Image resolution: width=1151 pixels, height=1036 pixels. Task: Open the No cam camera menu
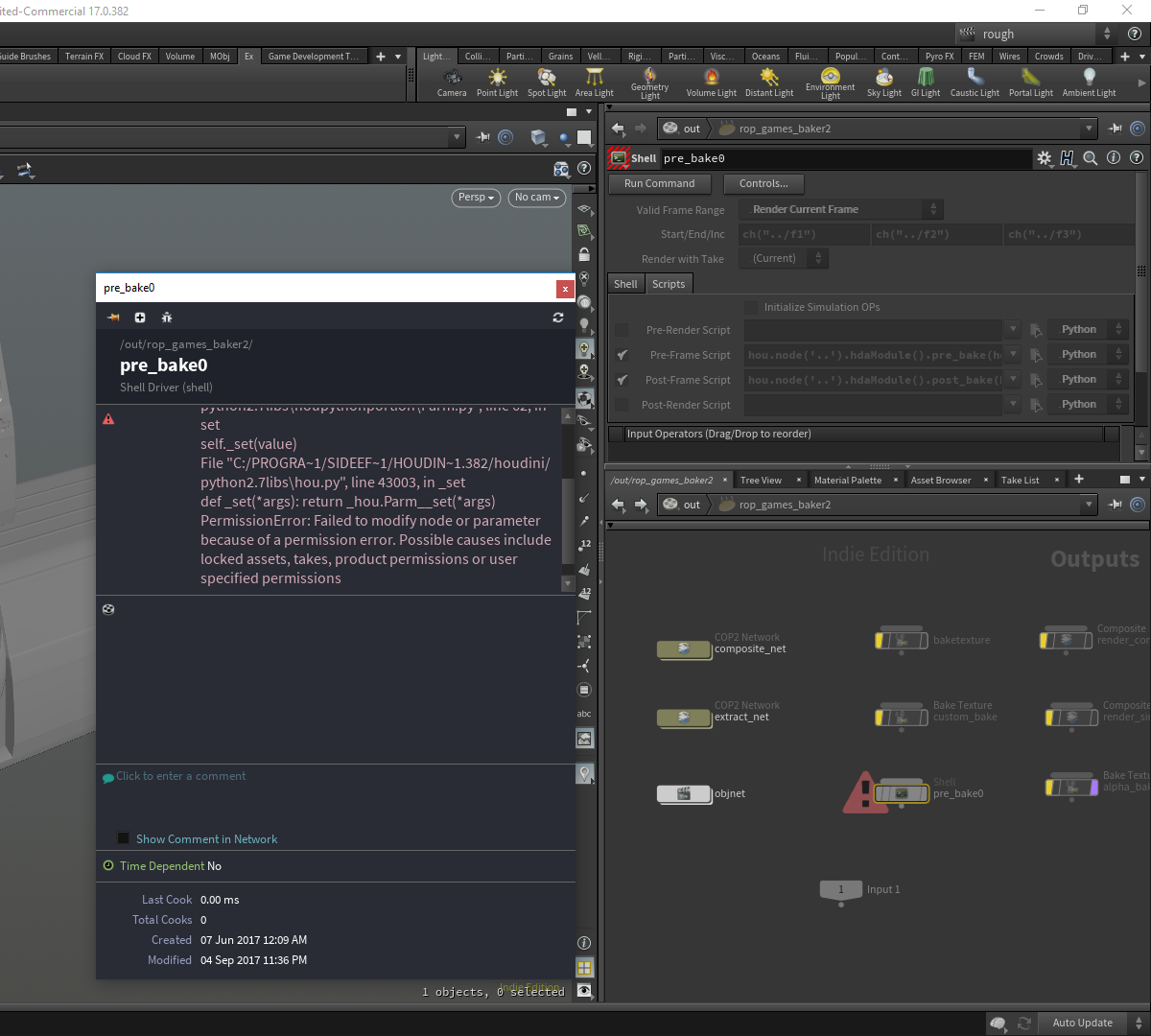(x=536, y=198)
